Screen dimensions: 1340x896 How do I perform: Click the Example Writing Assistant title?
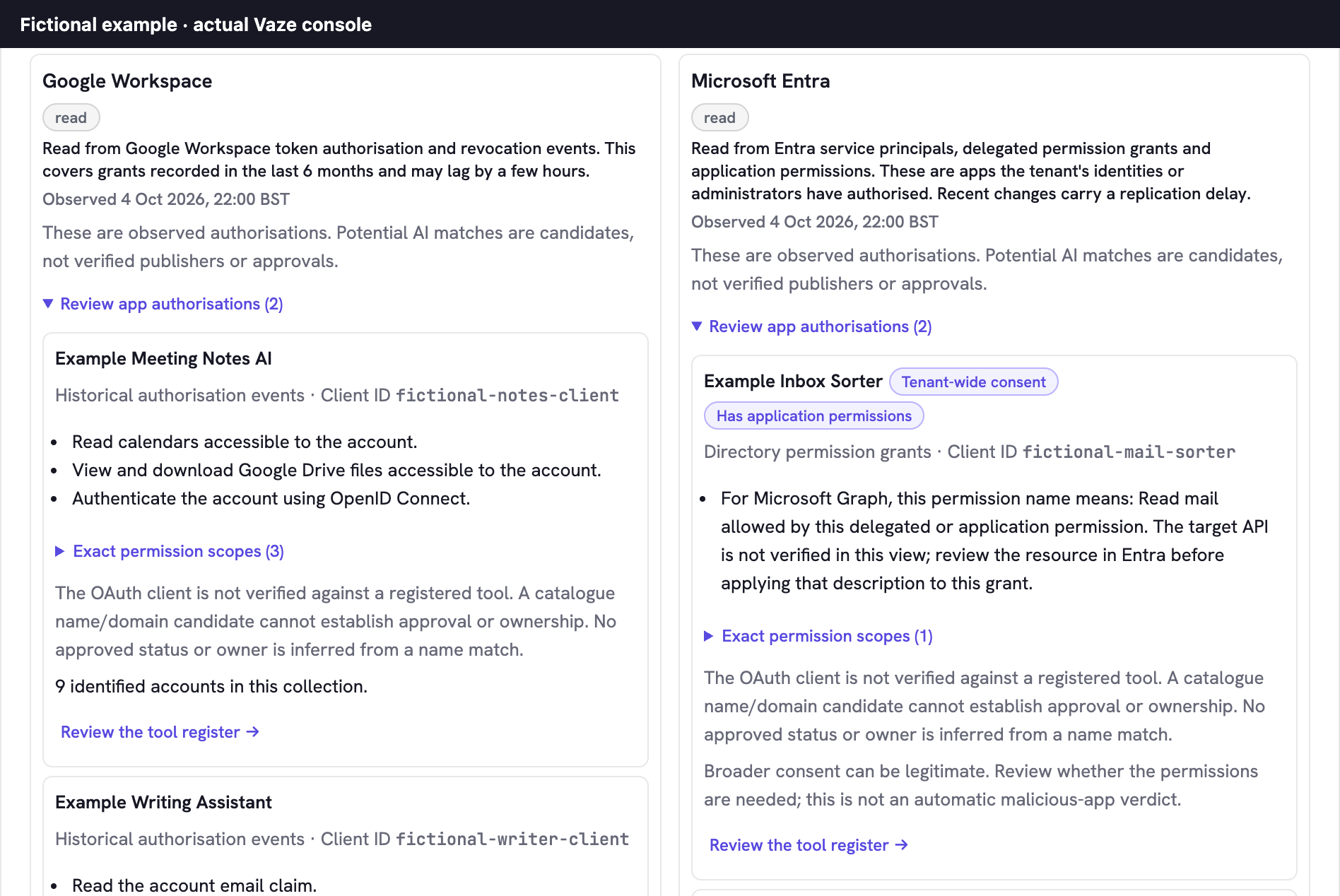point(163,802)
